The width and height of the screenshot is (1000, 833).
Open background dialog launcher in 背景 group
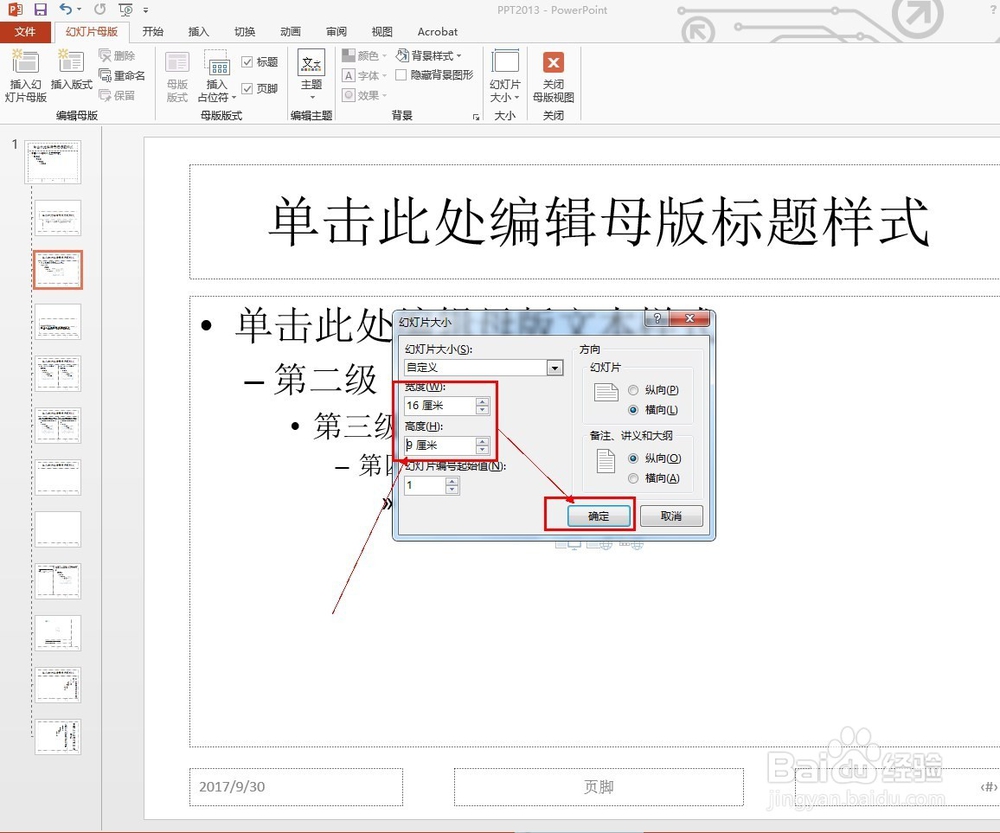click(x=476, y=117)
